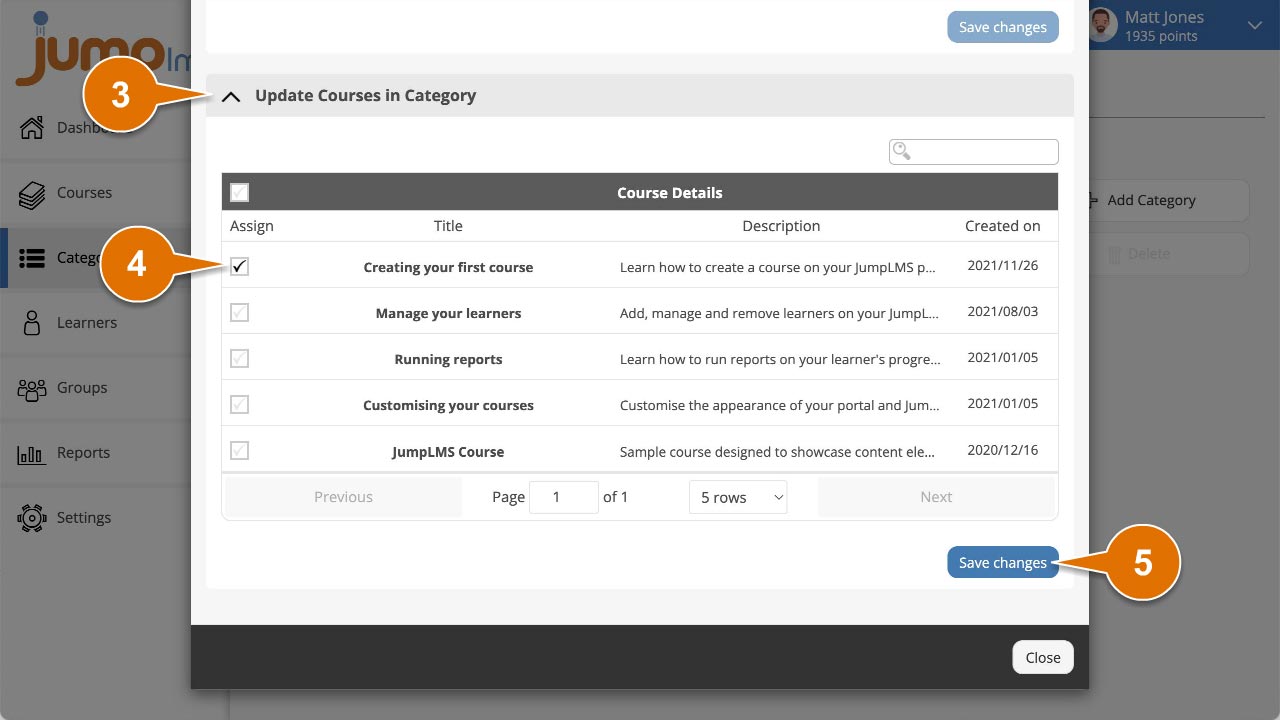This screenshot has width=1280, height=720.
Task: Click Matt Jones profile avatar
Action: click(1103, 25)
